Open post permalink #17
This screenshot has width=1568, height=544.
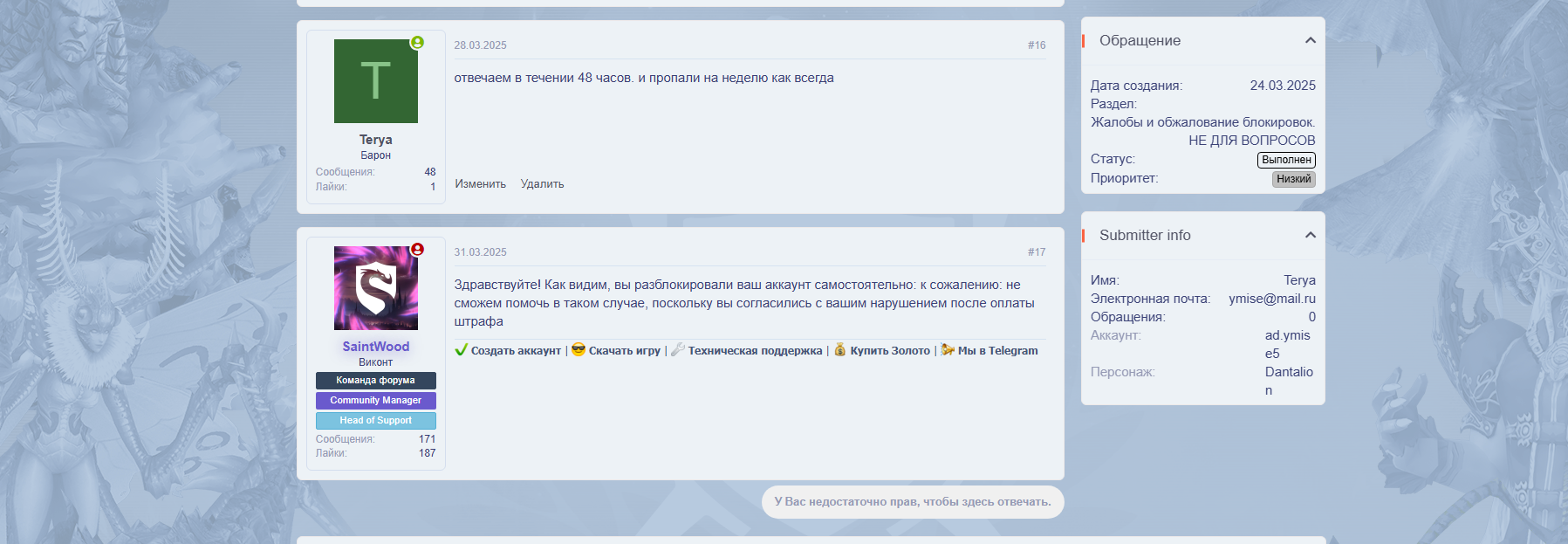click(1036, 252)
